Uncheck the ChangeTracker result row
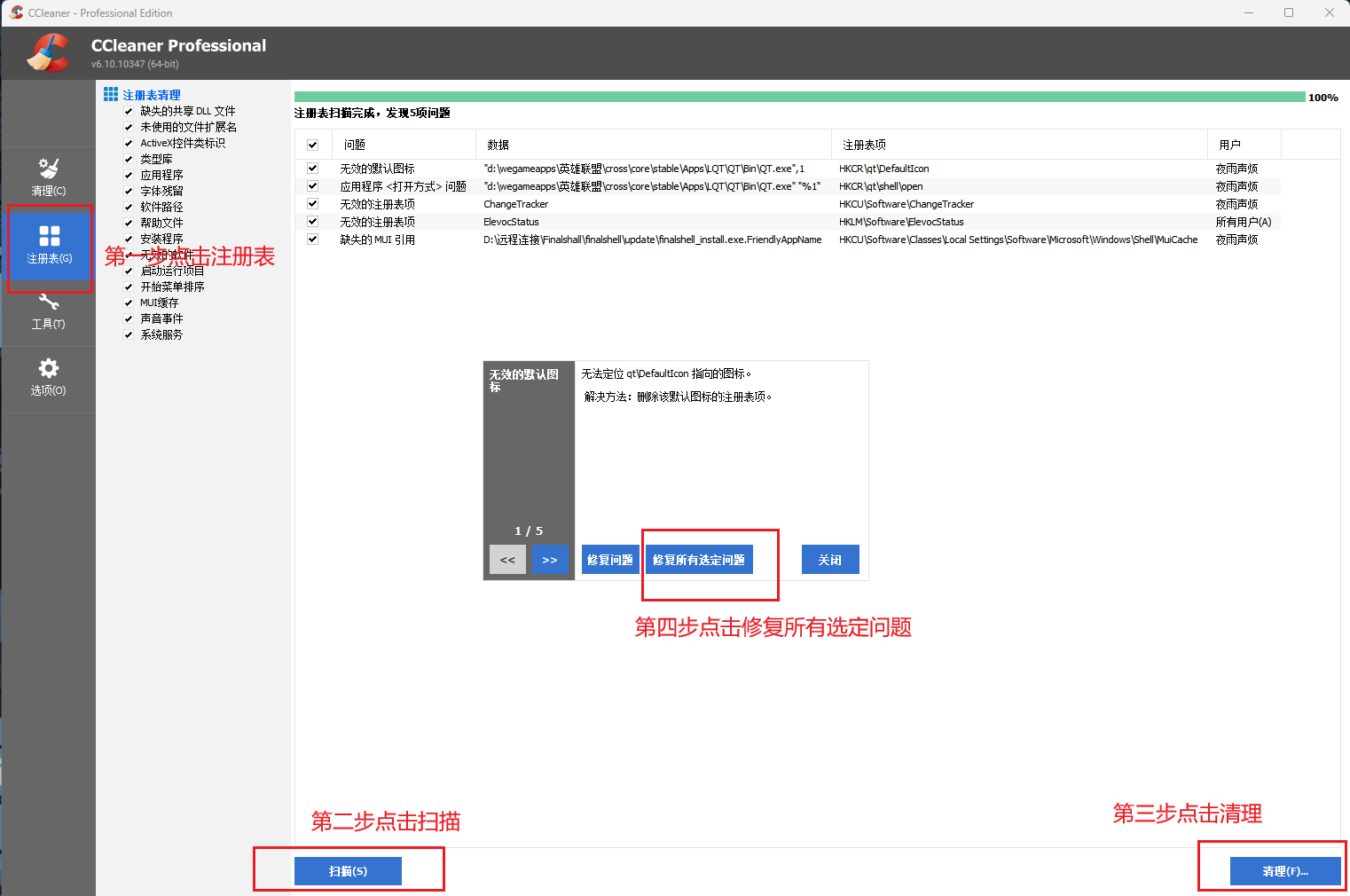The image size is (1350, 896). (312, 203)
